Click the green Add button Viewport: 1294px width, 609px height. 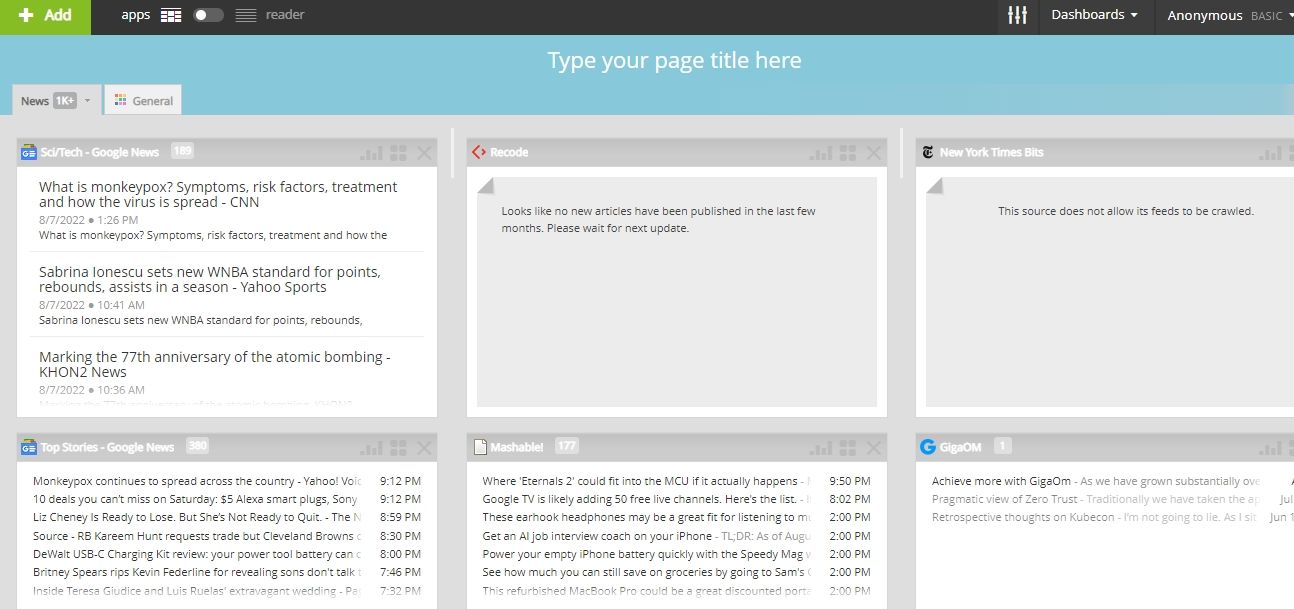pos(45,16)
